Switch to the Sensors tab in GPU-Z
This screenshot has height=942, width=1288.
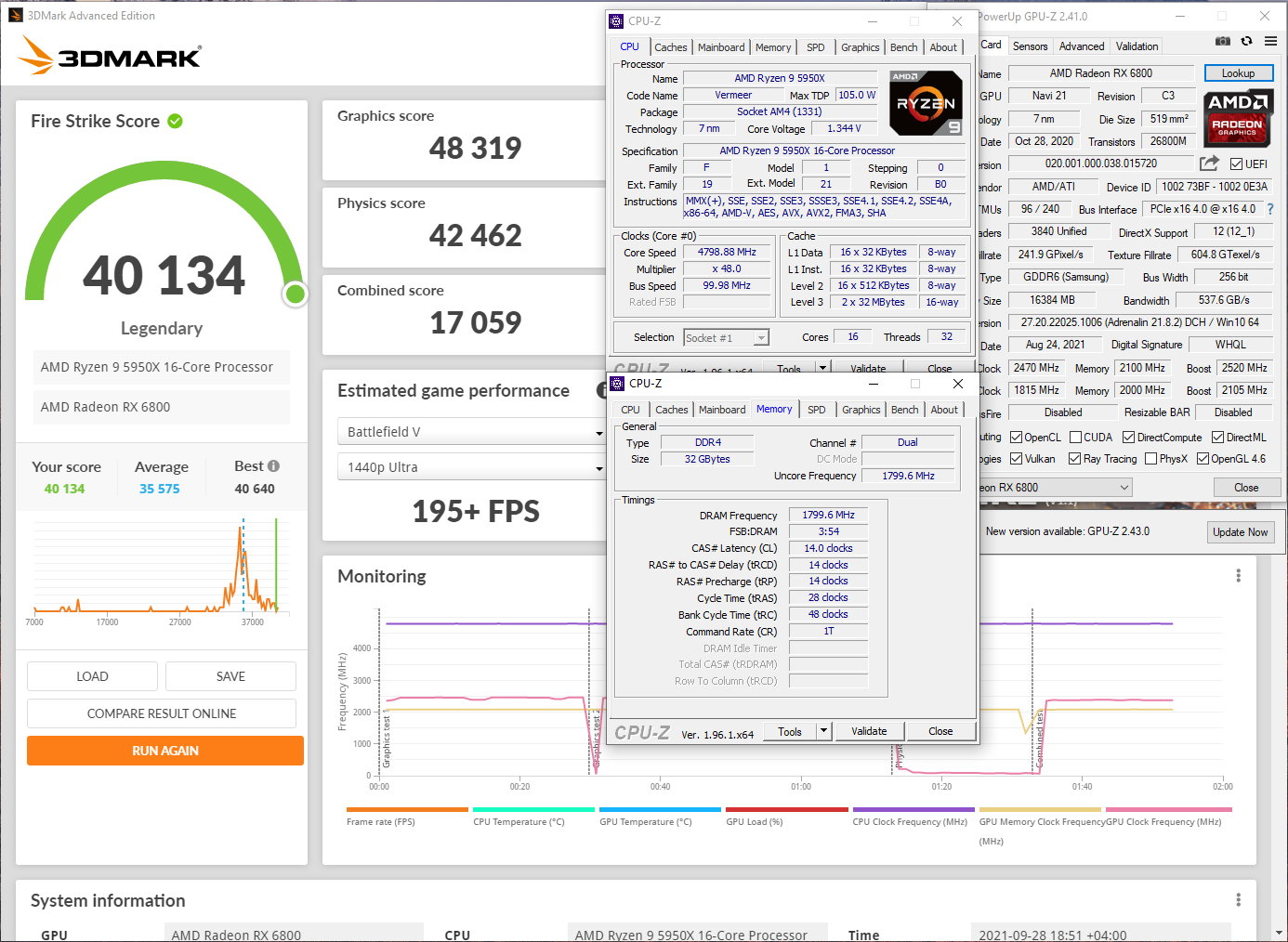[1030, 46]
